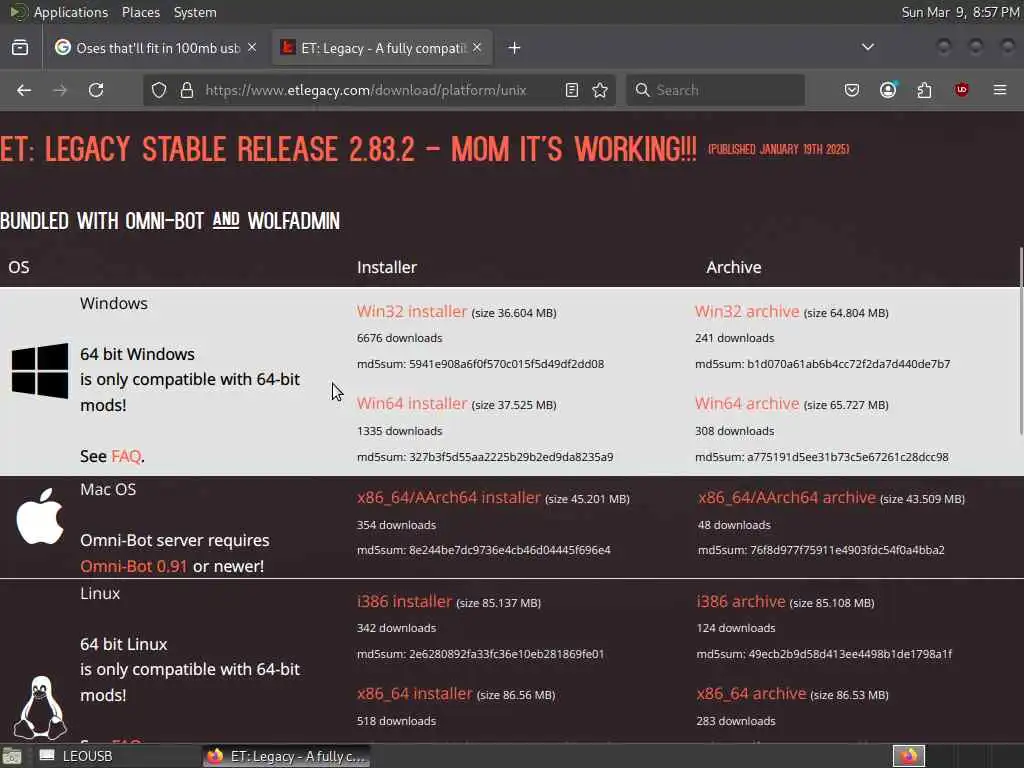The image size is (1024, 768).
Task: Expand the list all tabs chevron
Action: pyautogui.click(x=867, y=47)
